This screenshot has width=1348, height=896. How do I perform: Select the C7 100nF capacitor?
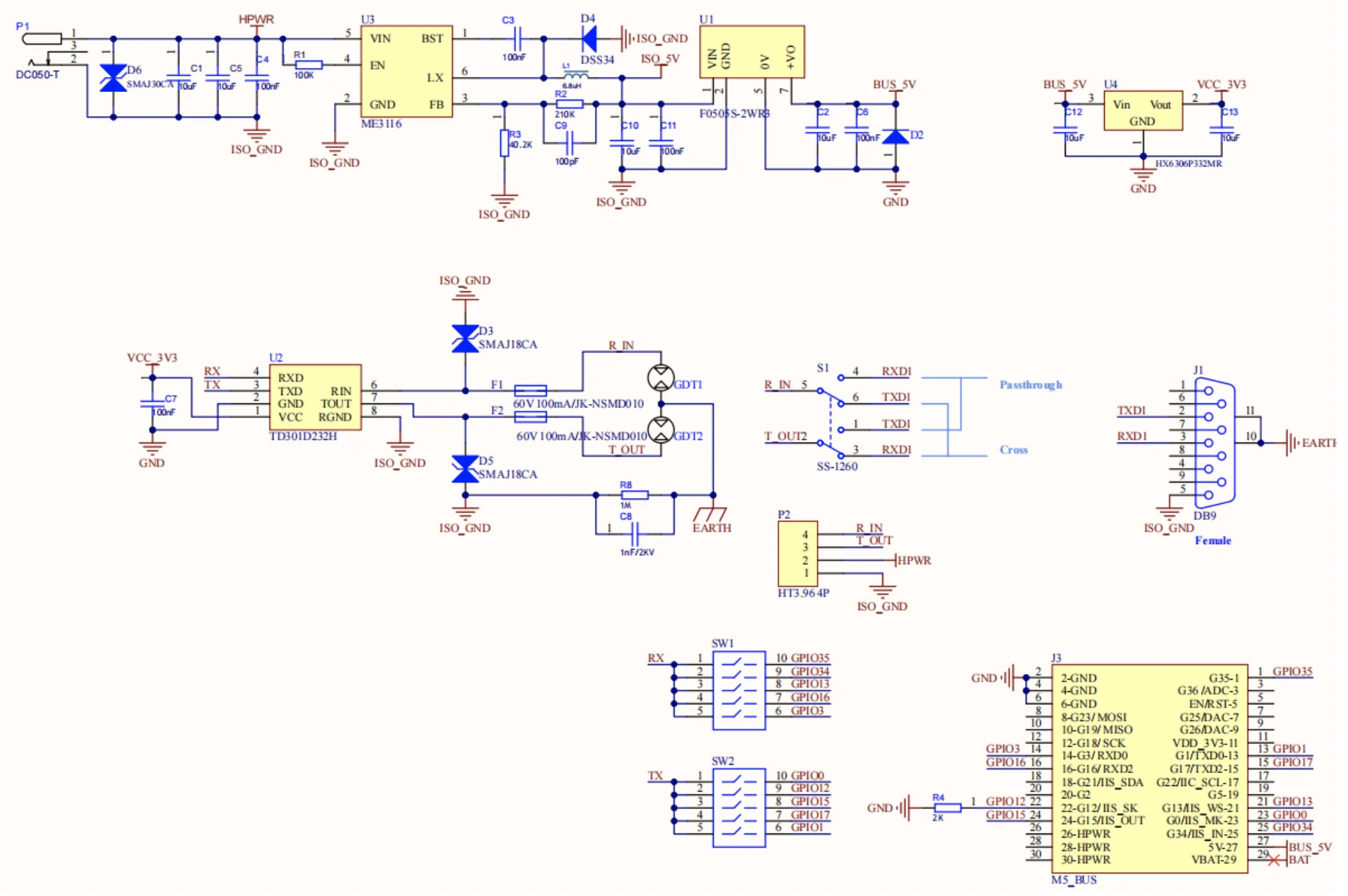(153, 403)
